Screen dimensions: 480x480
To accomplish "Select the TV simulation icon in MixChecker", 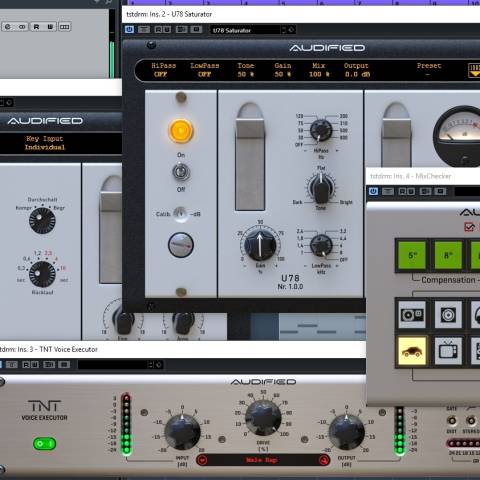I will coord(448,351).
